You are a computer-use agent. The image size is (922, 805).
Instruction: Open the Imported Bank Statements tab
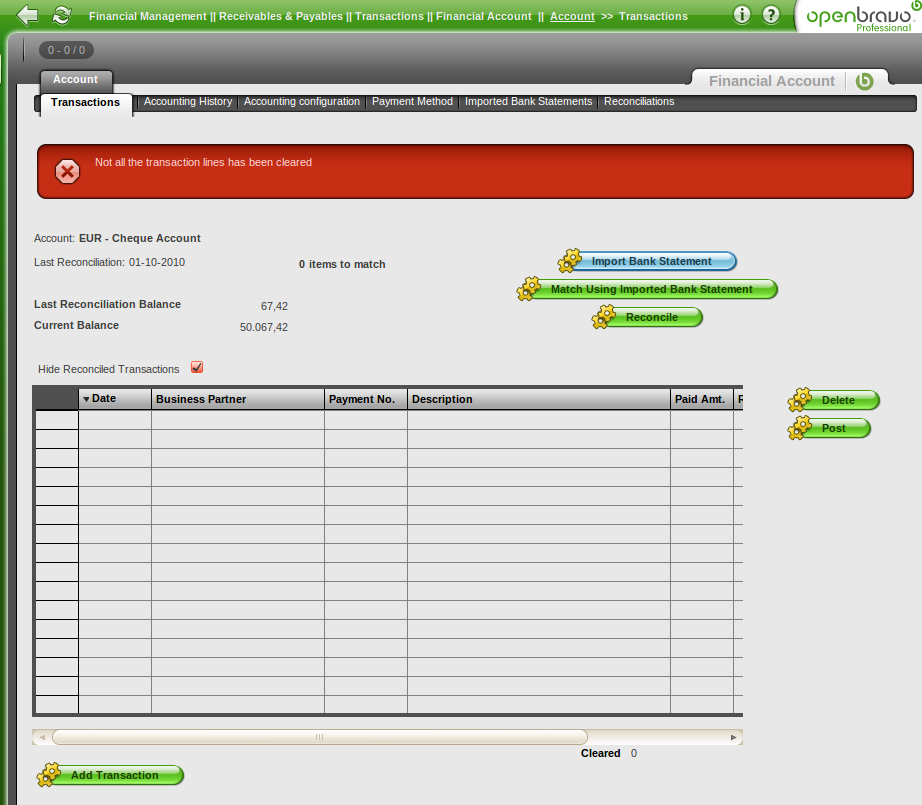[x=529, y=101]
